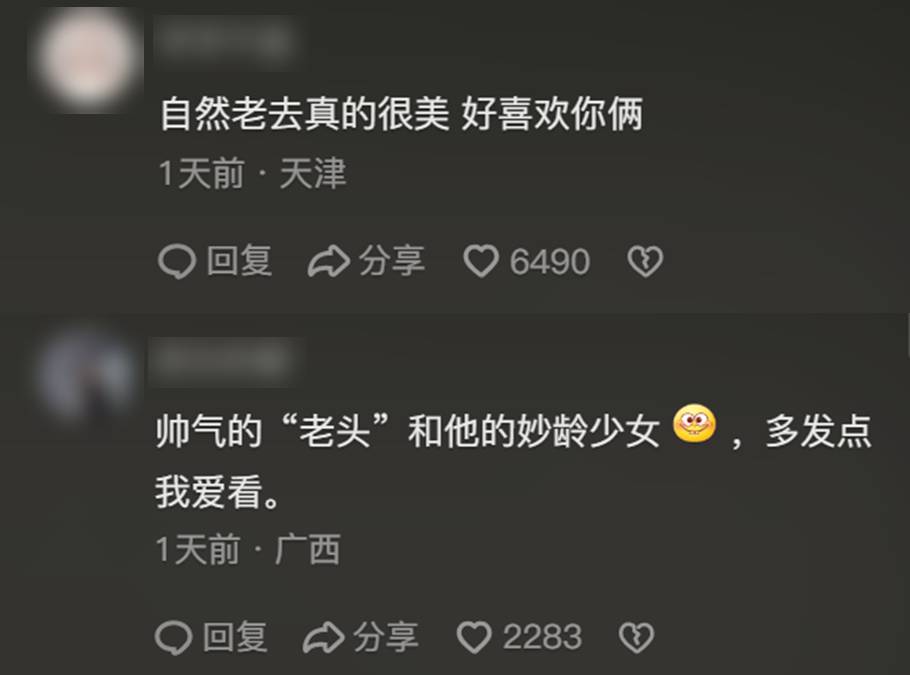
Task: Click 分享 text on the first comment
Action: pos(392,261)
